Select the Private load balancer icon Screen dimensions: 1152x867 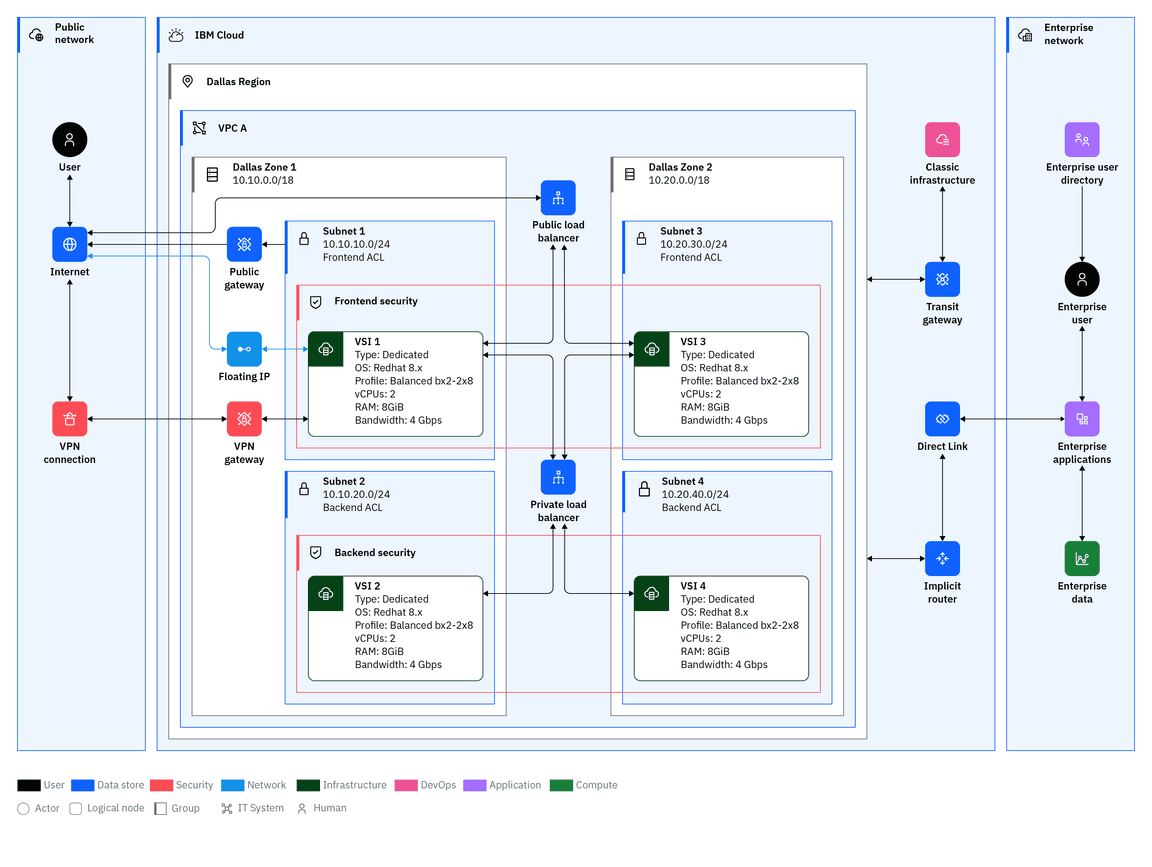tap(558, 478)
